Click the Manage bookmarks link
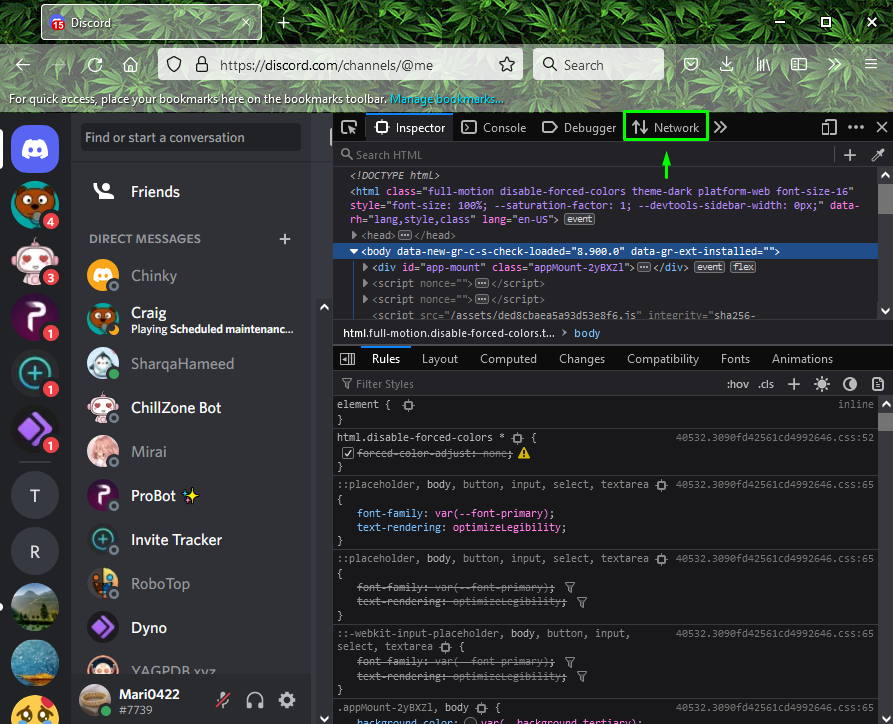Image resolution: width=893 pixels, height=724 pixels. click(x=446, y=99)
